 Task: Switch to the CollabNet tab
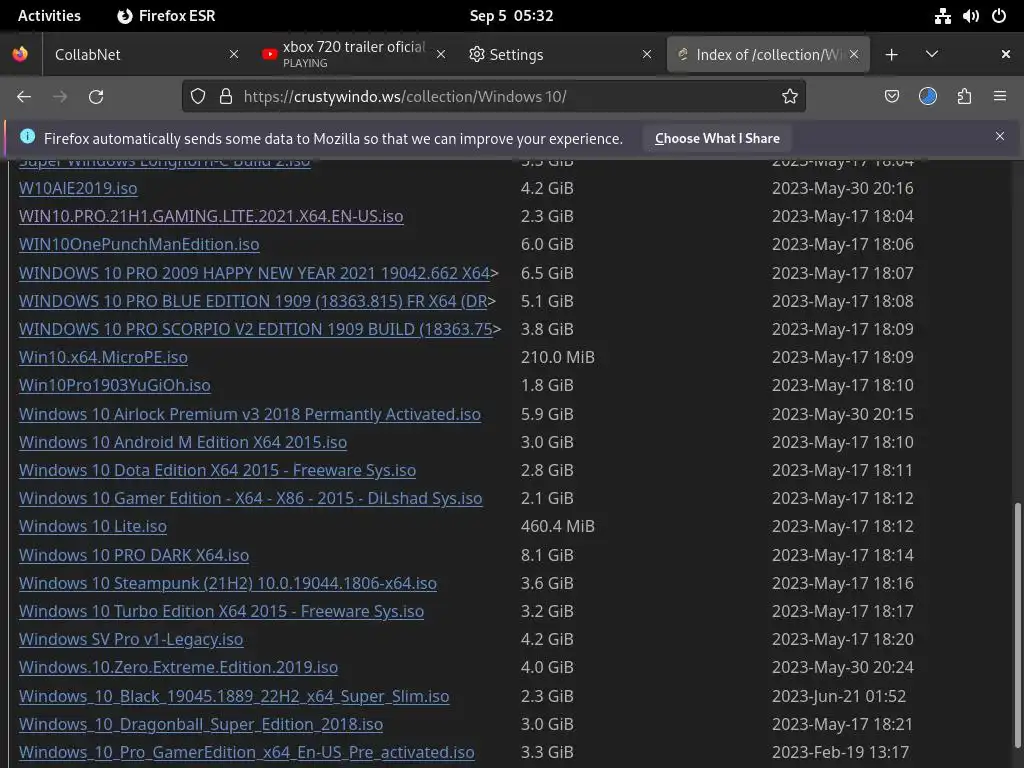coord(146,54)
